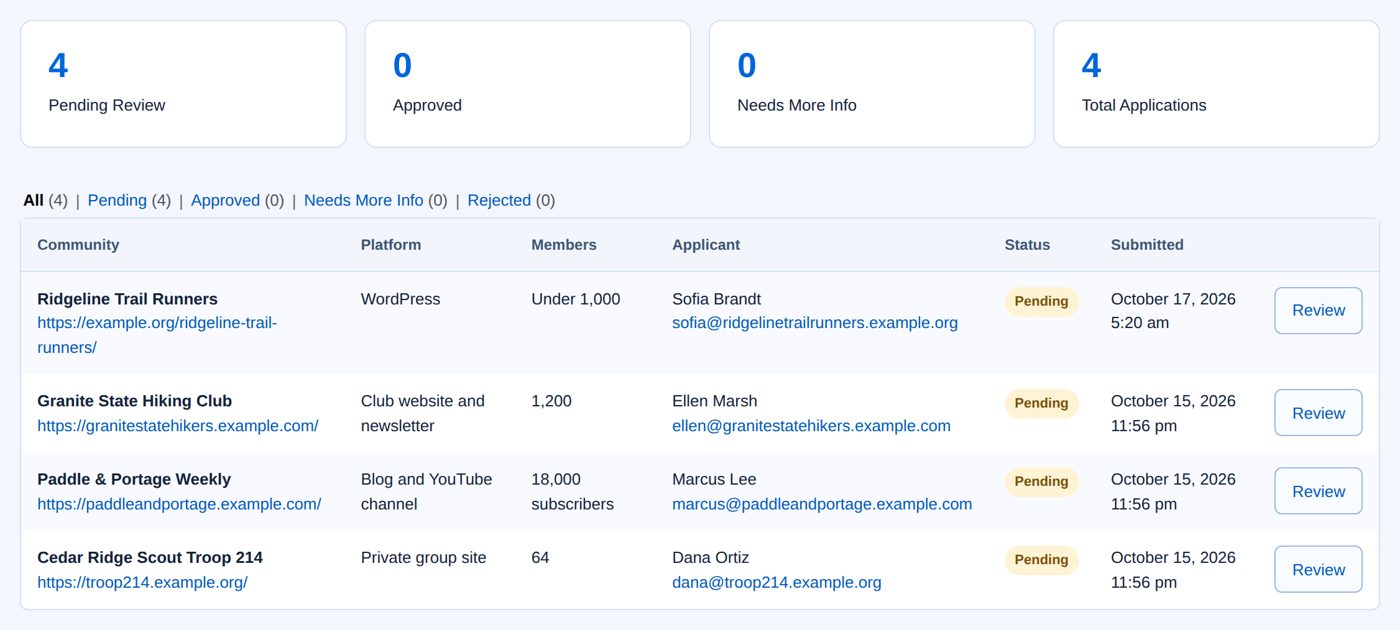Click applicant name Sofia Brandt
Screen dimensions: 1400x630
click(x=716, y=299)
